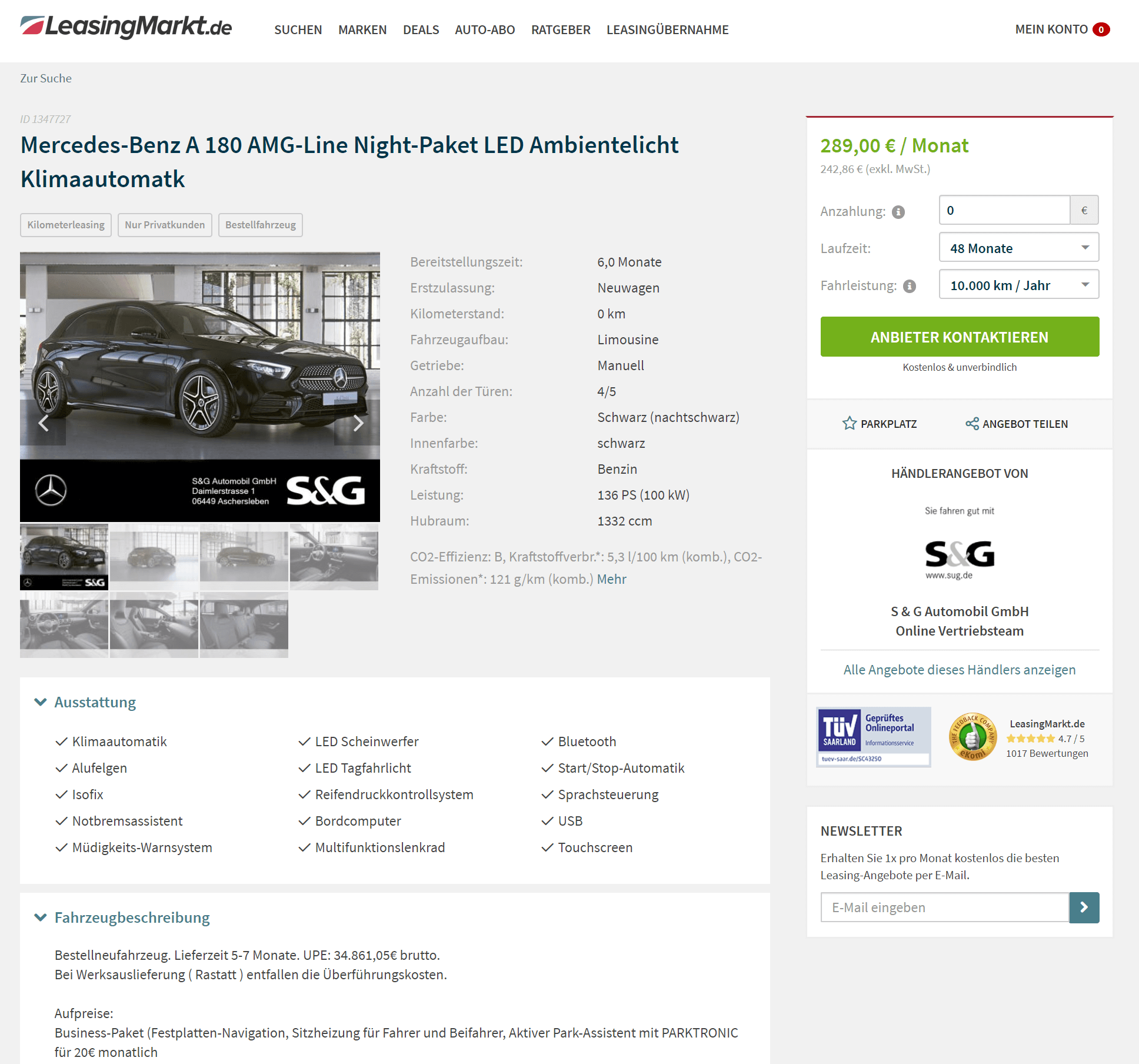Click the LeasingMarkt.de logo

[x=126, y=26]
